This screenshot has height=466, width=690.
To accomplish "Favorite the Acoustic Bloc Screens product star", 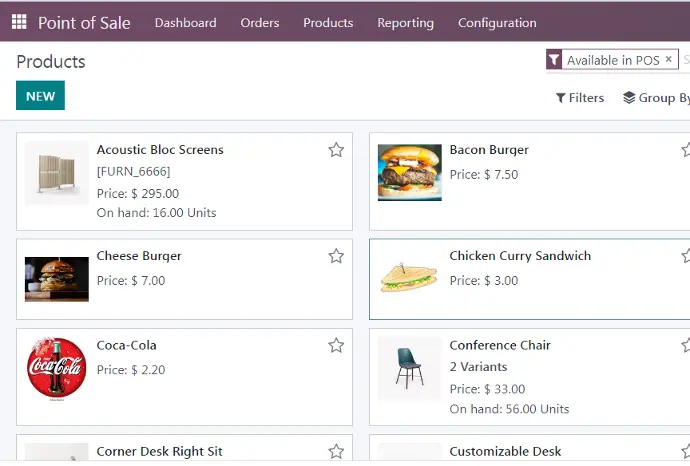I will click(x=336, y=150).
